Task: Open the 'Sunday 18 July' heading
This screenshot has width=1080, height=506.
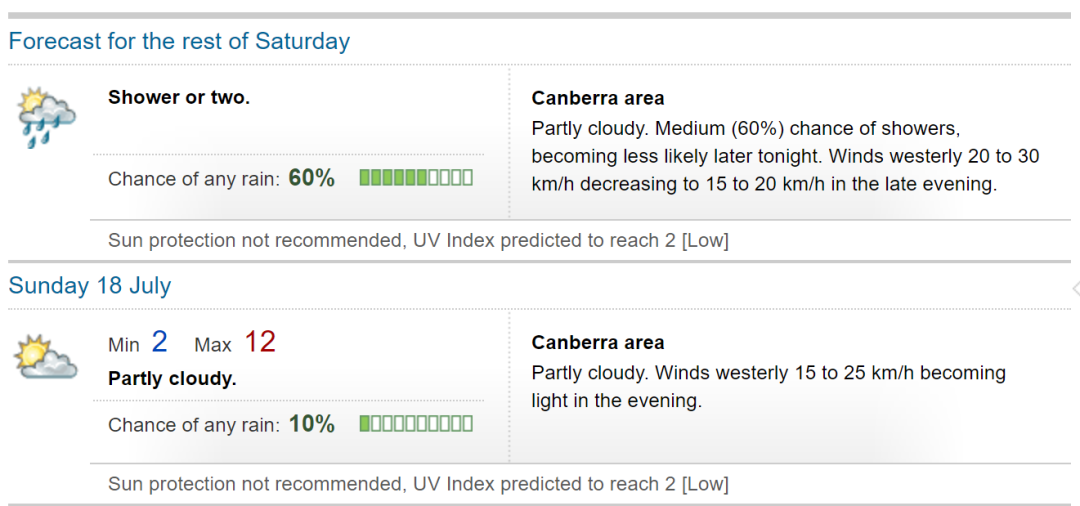Action: [x=90, y=285]
